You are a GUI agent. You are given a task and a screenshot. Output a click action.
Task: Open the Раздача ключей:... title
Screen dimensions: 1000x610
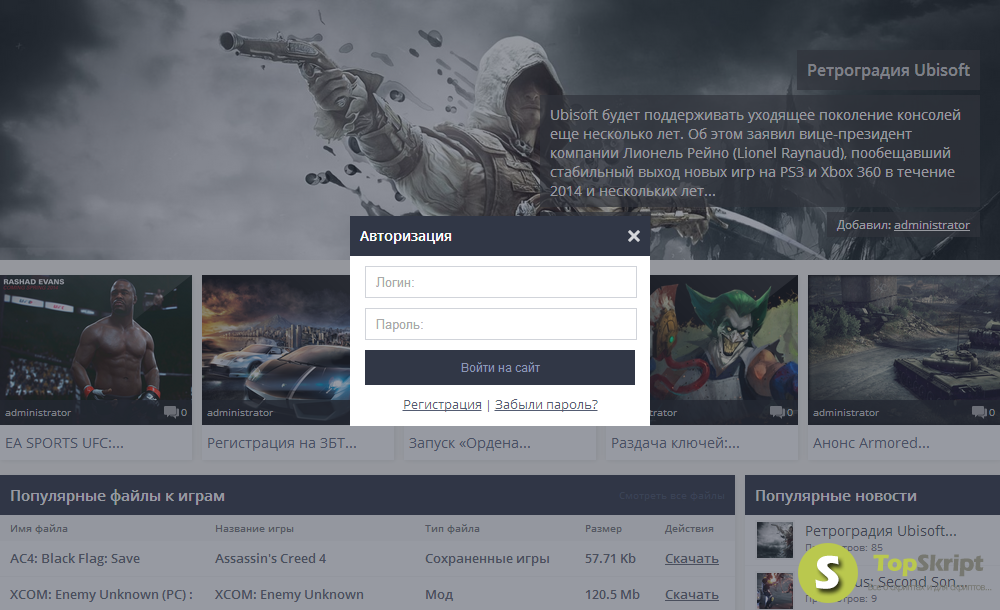tap(675, 443)
